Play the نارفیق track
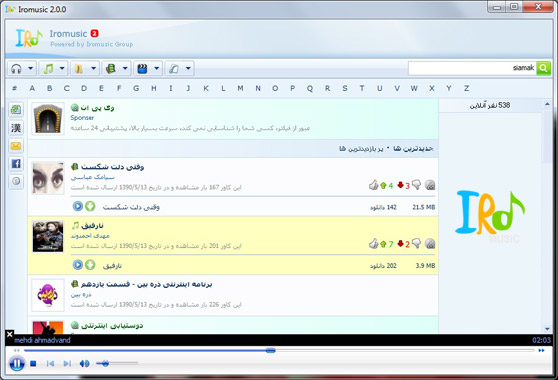 [x=78, y=265]
